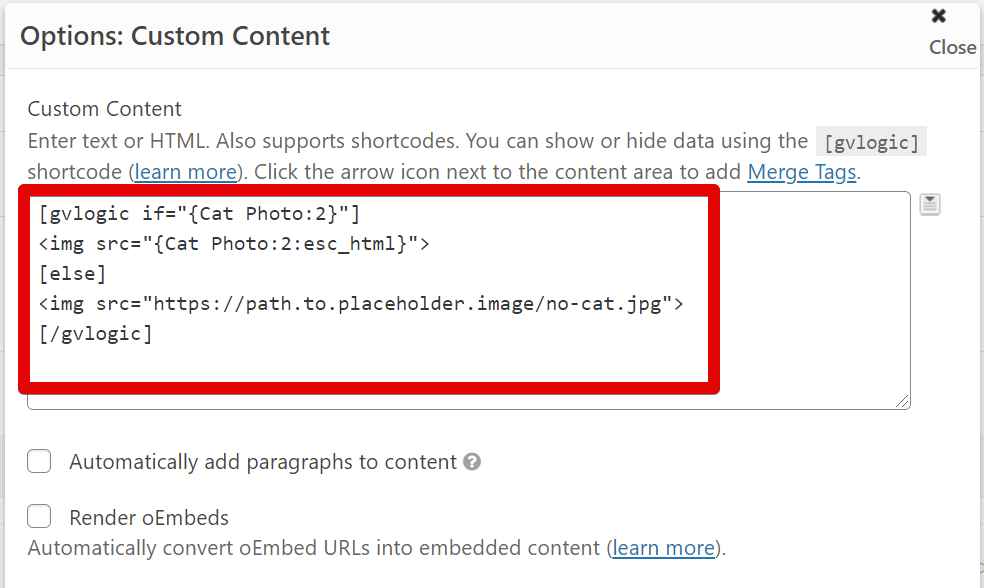Enable Automatically add paragraphs to content checkbox
This screenshot has width=984, height=588.
click(x=40, y=461)
